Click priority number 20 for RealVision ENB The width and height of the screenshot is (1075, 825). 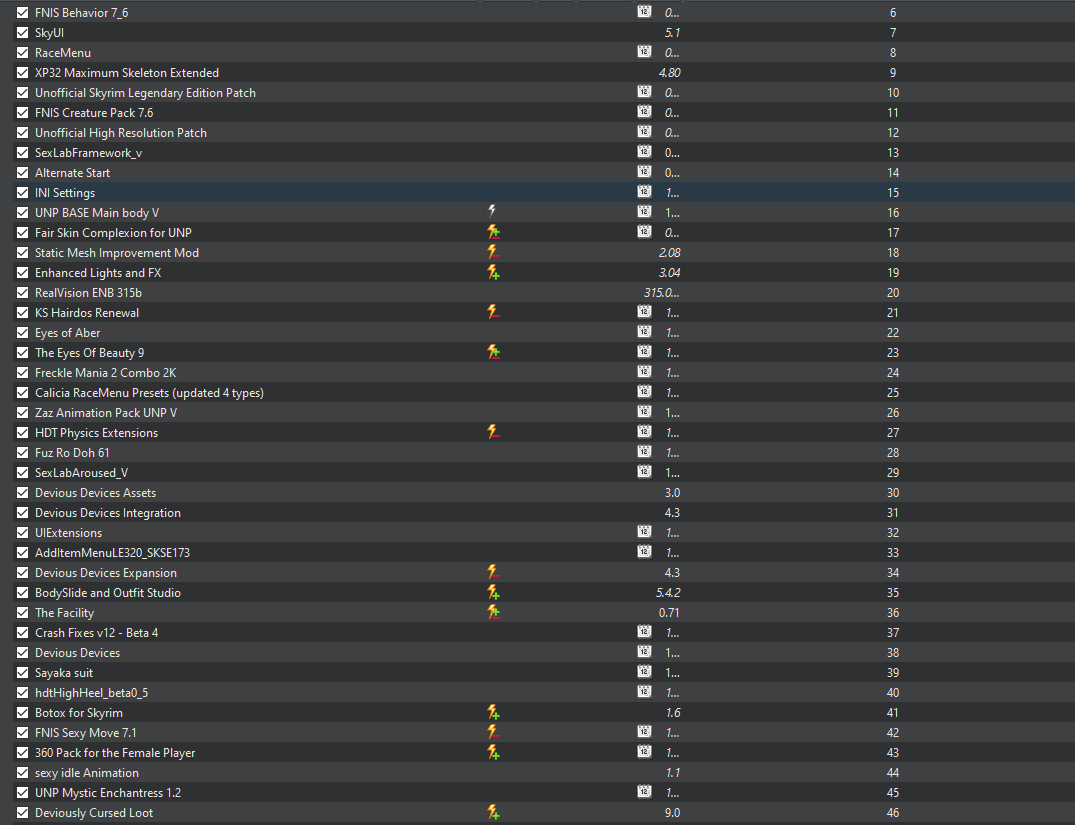[893, 292]
